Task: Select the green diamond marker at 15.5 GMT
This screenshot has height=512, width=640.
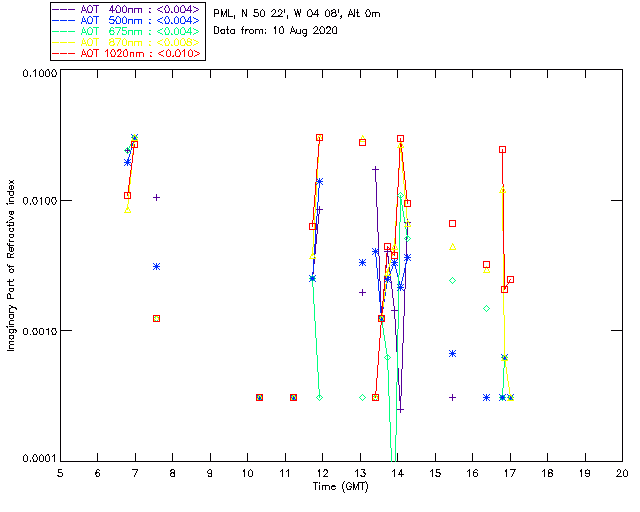Action: (x=452, y=280)
